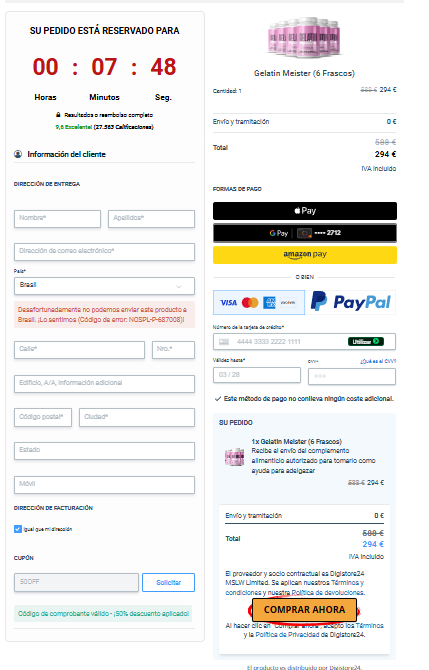Click the Nombre input field
This screenshot has width=429, height=670.
[57, 219]
